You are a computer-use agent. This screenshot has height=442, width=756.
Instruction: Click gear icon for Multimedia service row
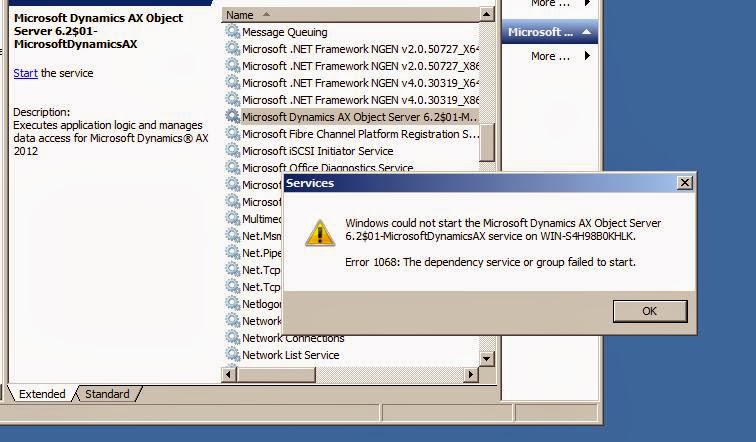coord(233,218)
